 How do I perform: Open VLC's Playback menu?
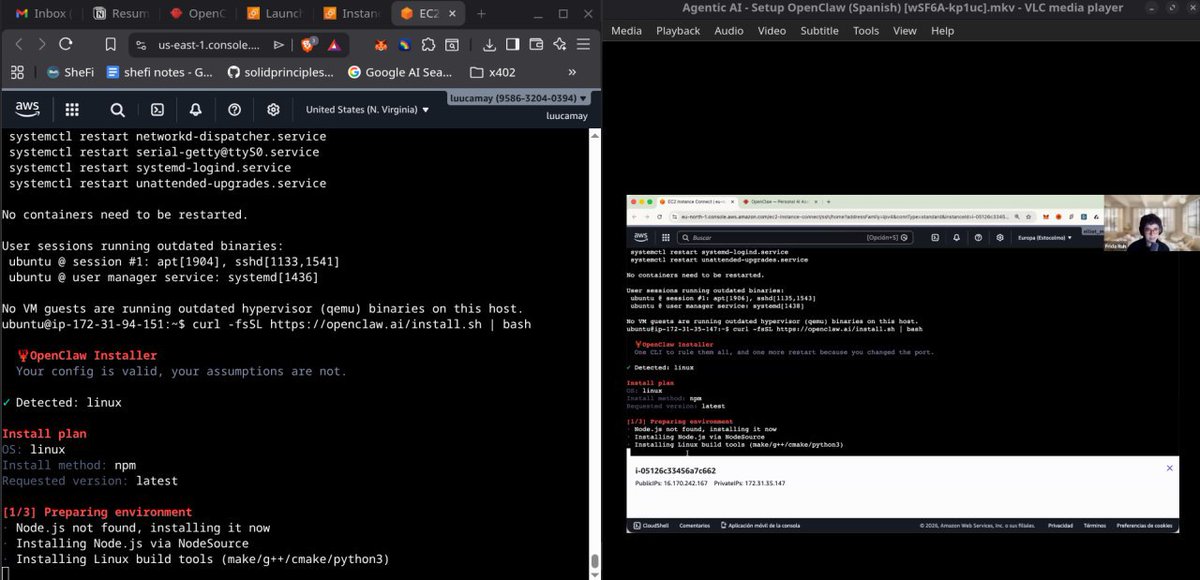point(678,31)
